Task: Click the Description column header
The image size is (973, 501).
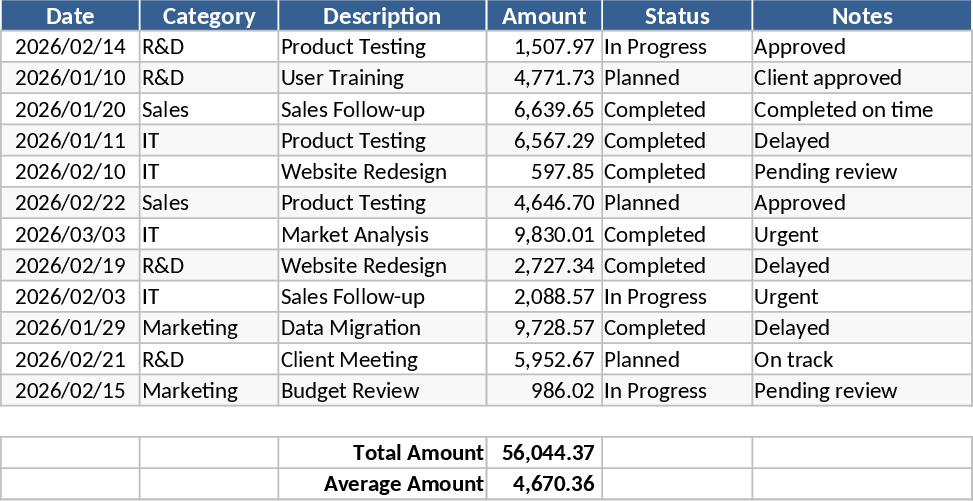Action: (382, 16)
